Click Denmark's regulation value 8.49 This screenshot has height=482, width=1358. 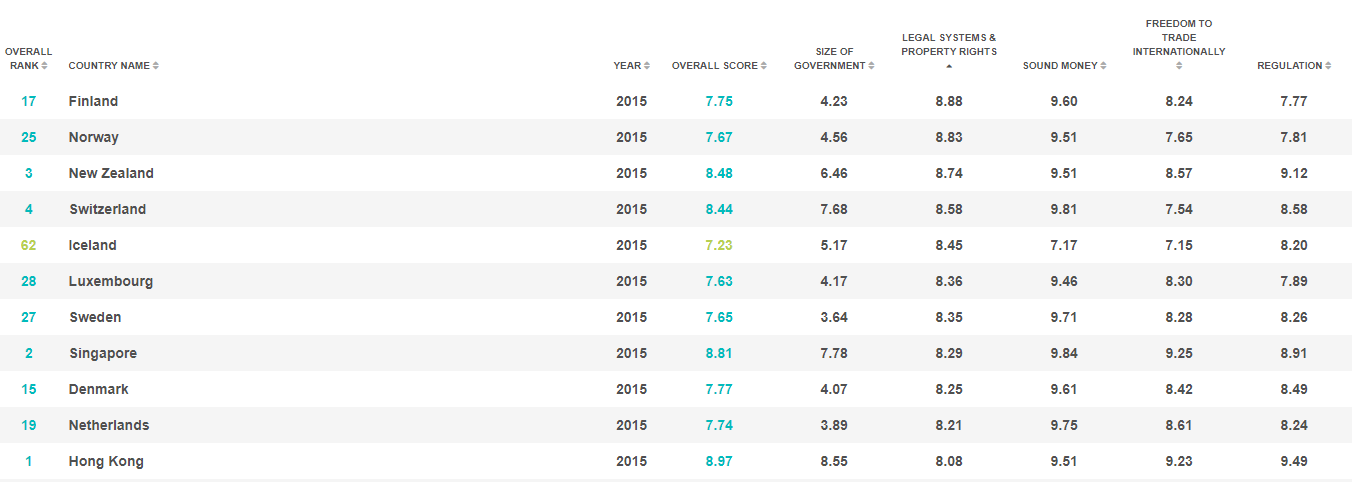tap(1294, 389)
